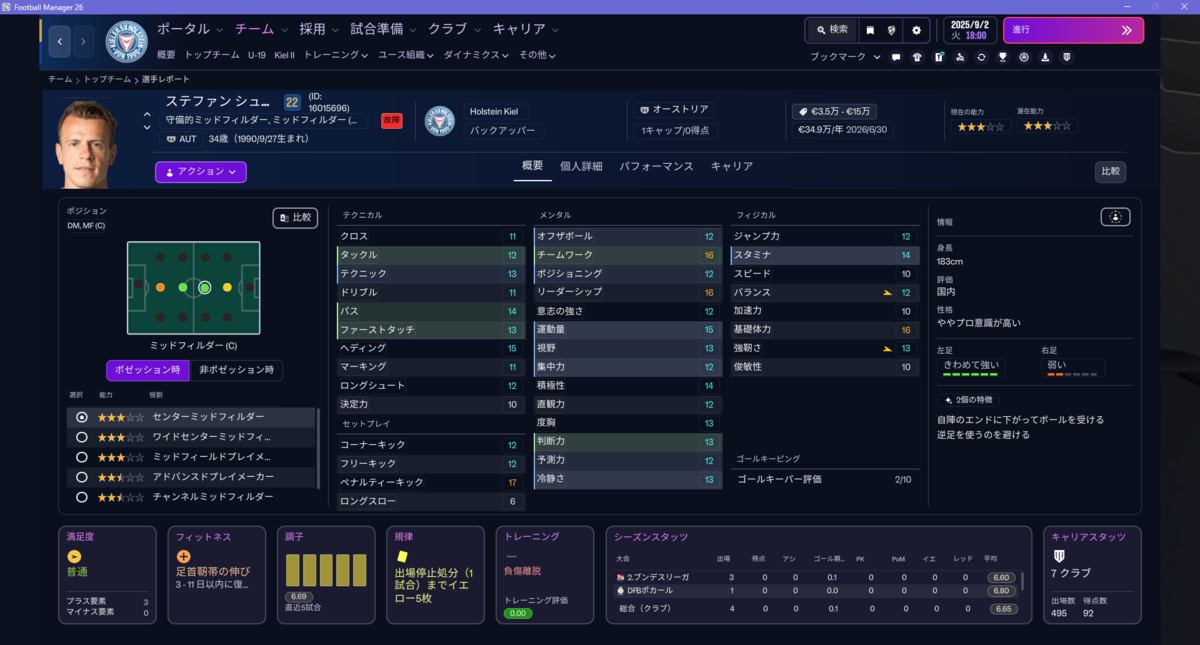Open the round badge shortcut icon
The width and height of the screenshot is (1200, 645).
1024,57
